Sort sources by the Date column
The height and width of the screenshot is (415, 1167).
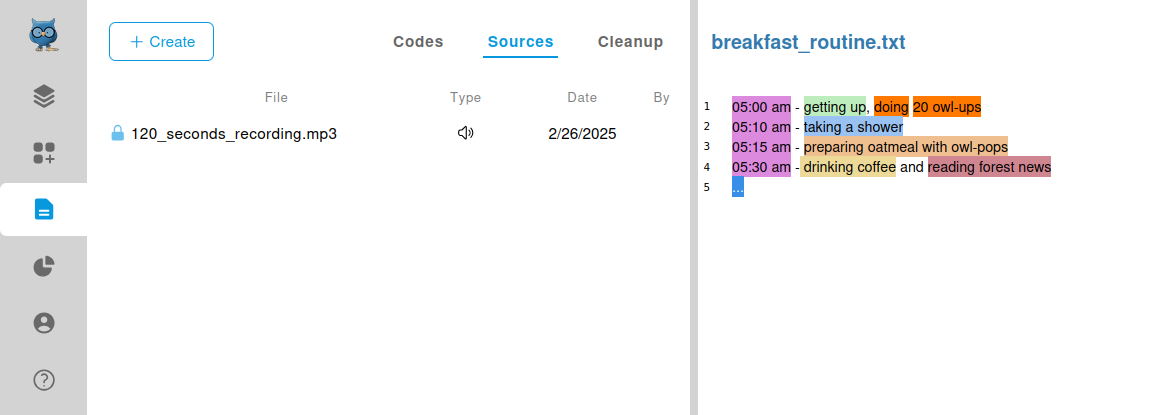(582, 97)
